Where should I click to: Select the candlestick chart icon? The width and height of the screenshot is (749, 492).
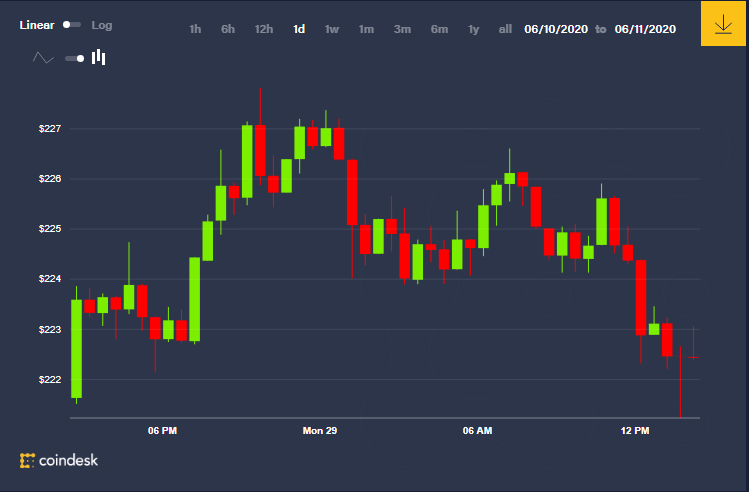tap(98, 57)
